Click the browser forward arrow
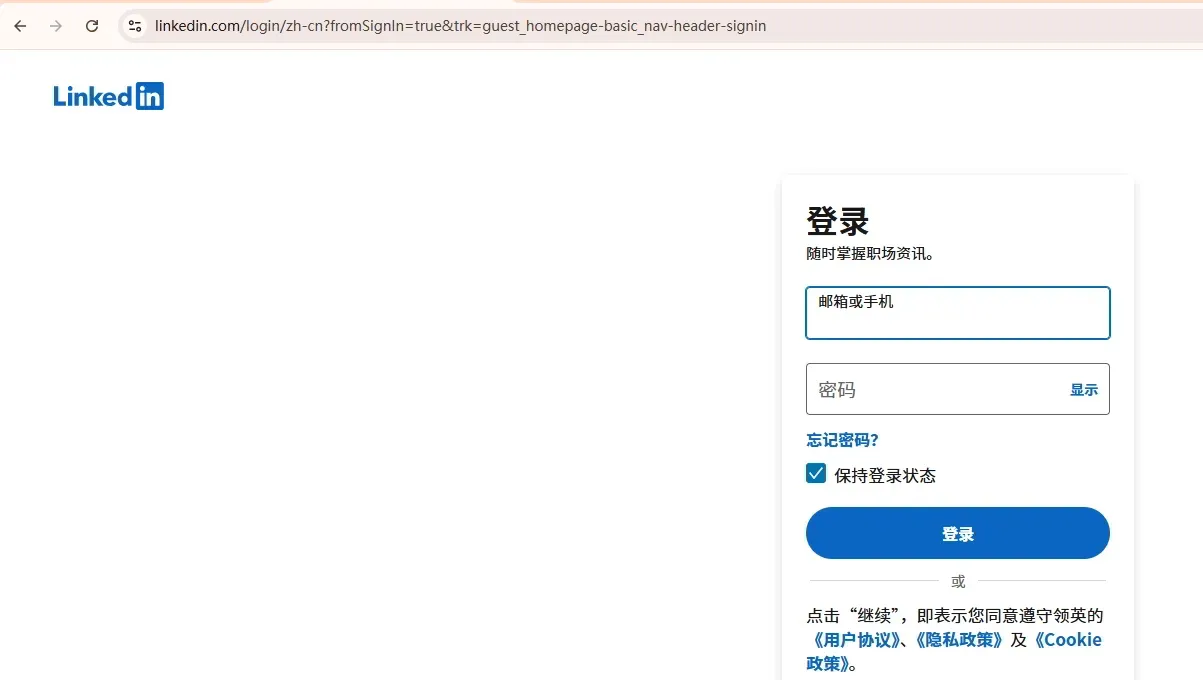 coord(56,26)
